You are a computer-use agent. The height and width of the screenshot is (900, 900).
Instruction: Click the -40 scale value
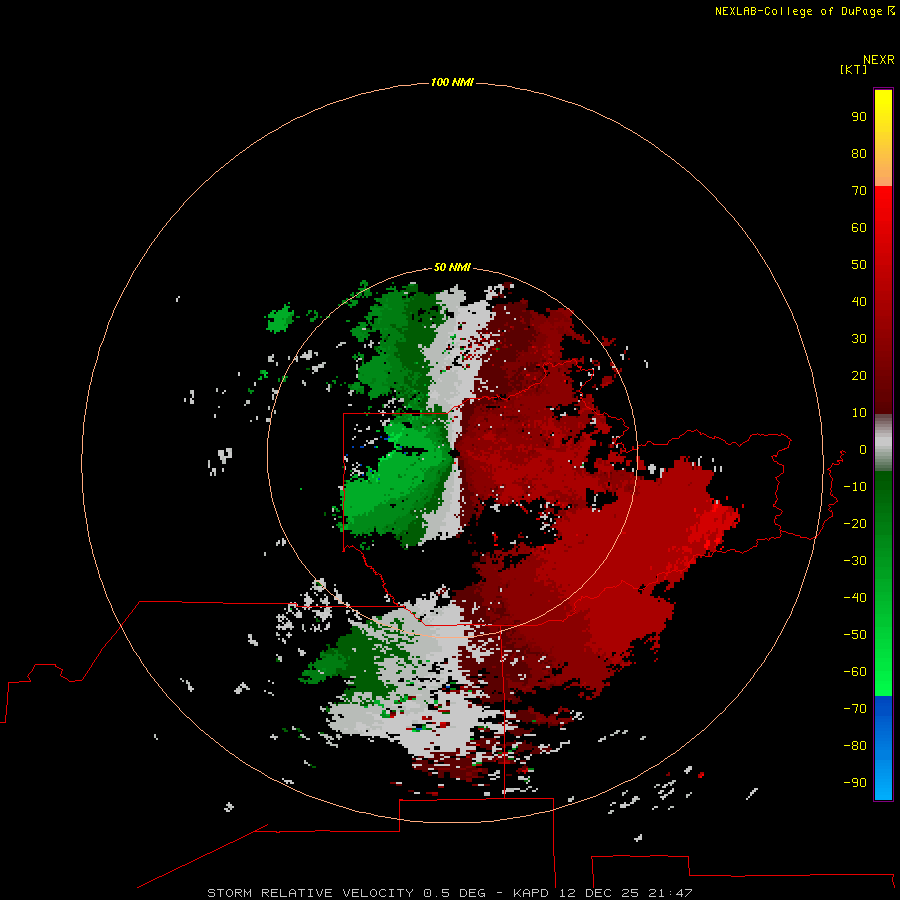[x=855, y=598]
